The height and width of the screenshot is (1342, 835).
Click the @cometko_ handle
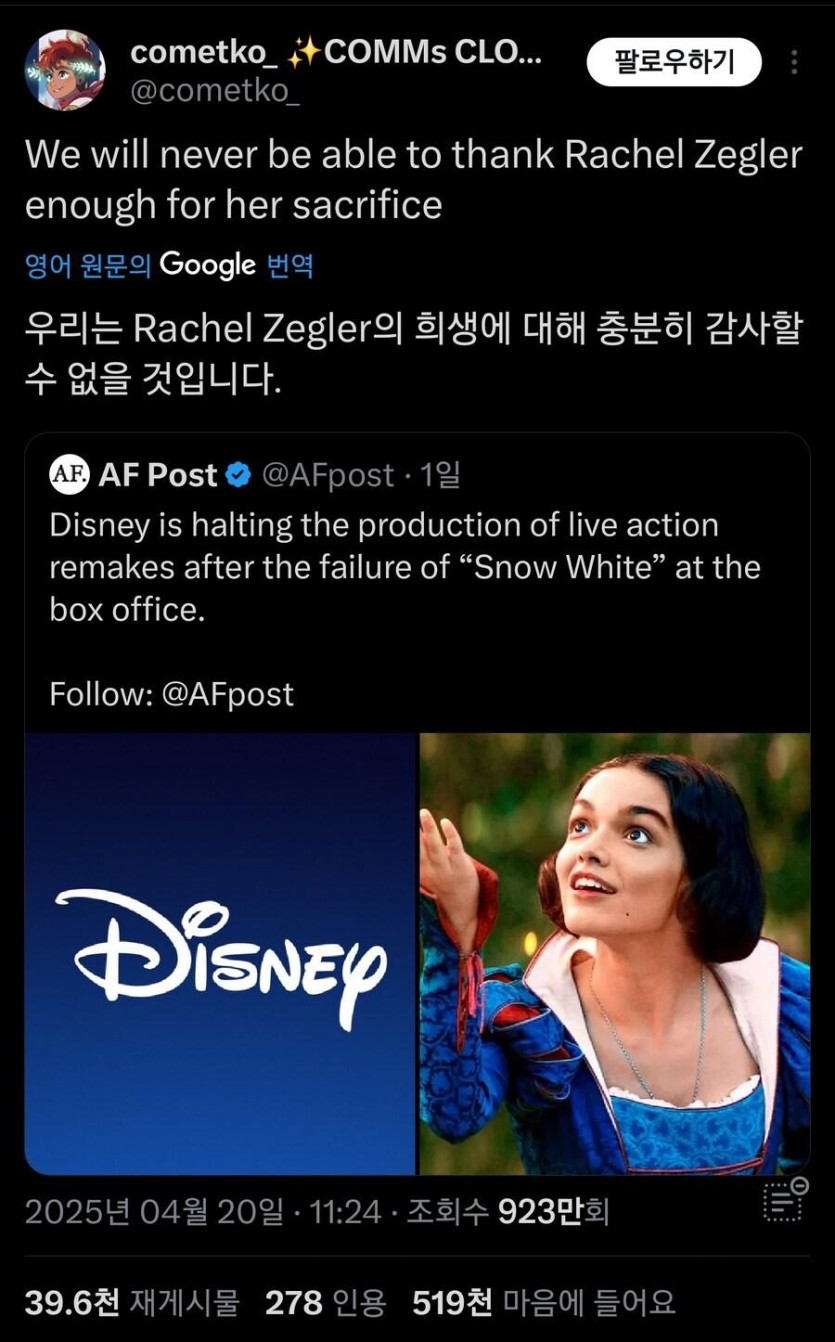pyautogui.click(x=215, y=91)
